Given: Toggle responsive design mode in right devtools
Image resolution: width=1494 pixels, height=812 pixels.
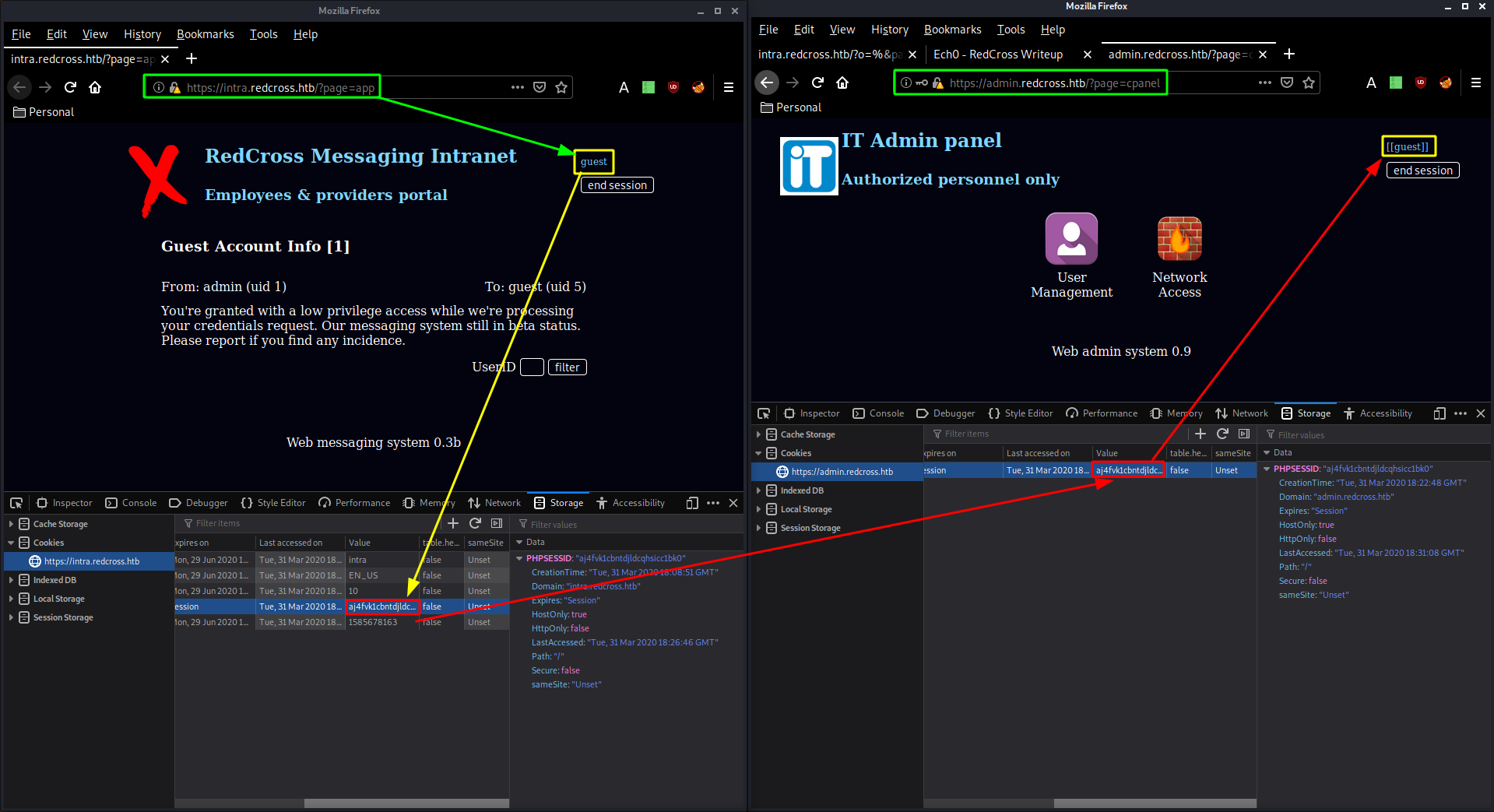Looking at the screenshot, I should (x=1440, y=413).
